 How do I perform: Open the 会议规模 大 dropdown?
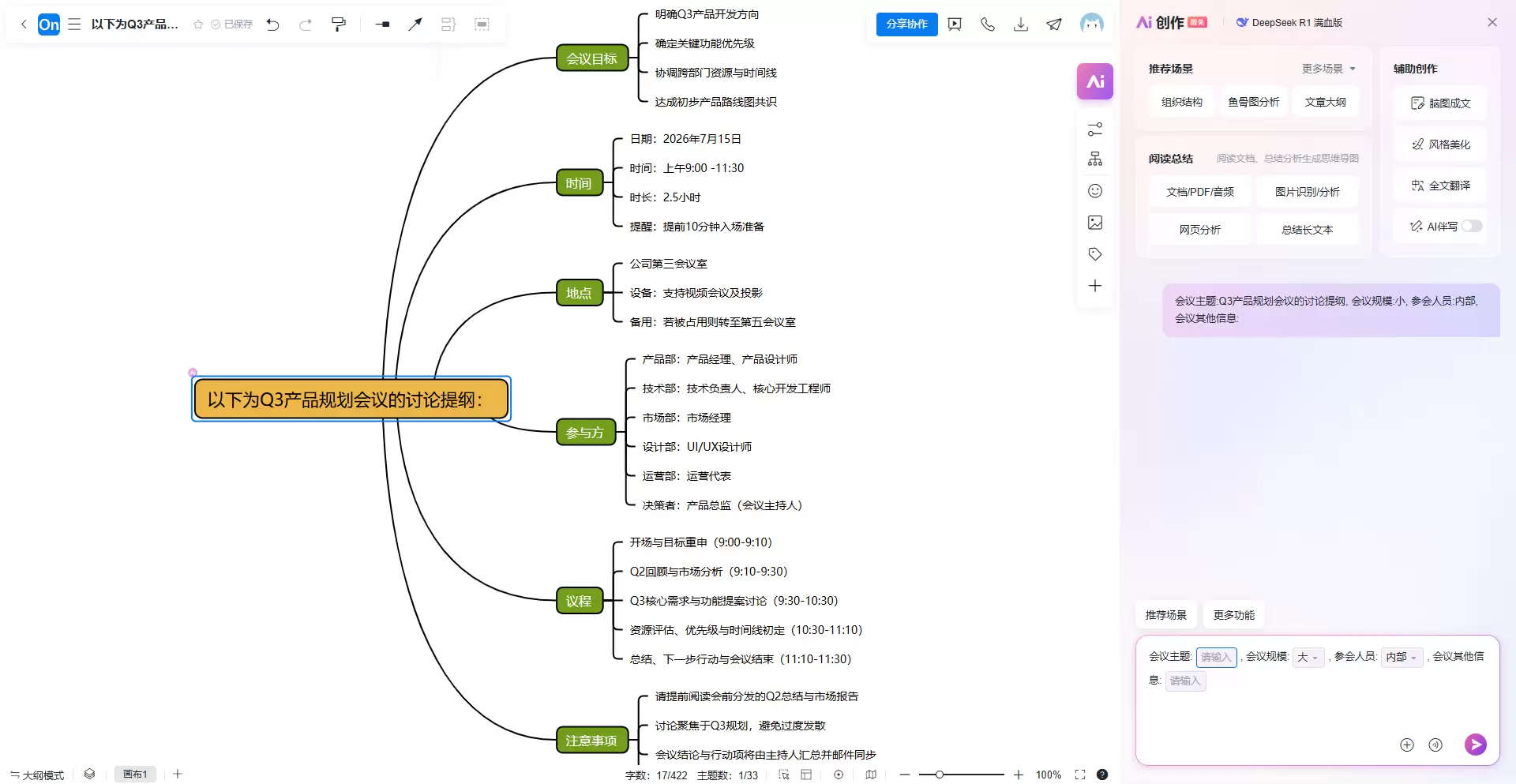click(x=1308, y=657)
